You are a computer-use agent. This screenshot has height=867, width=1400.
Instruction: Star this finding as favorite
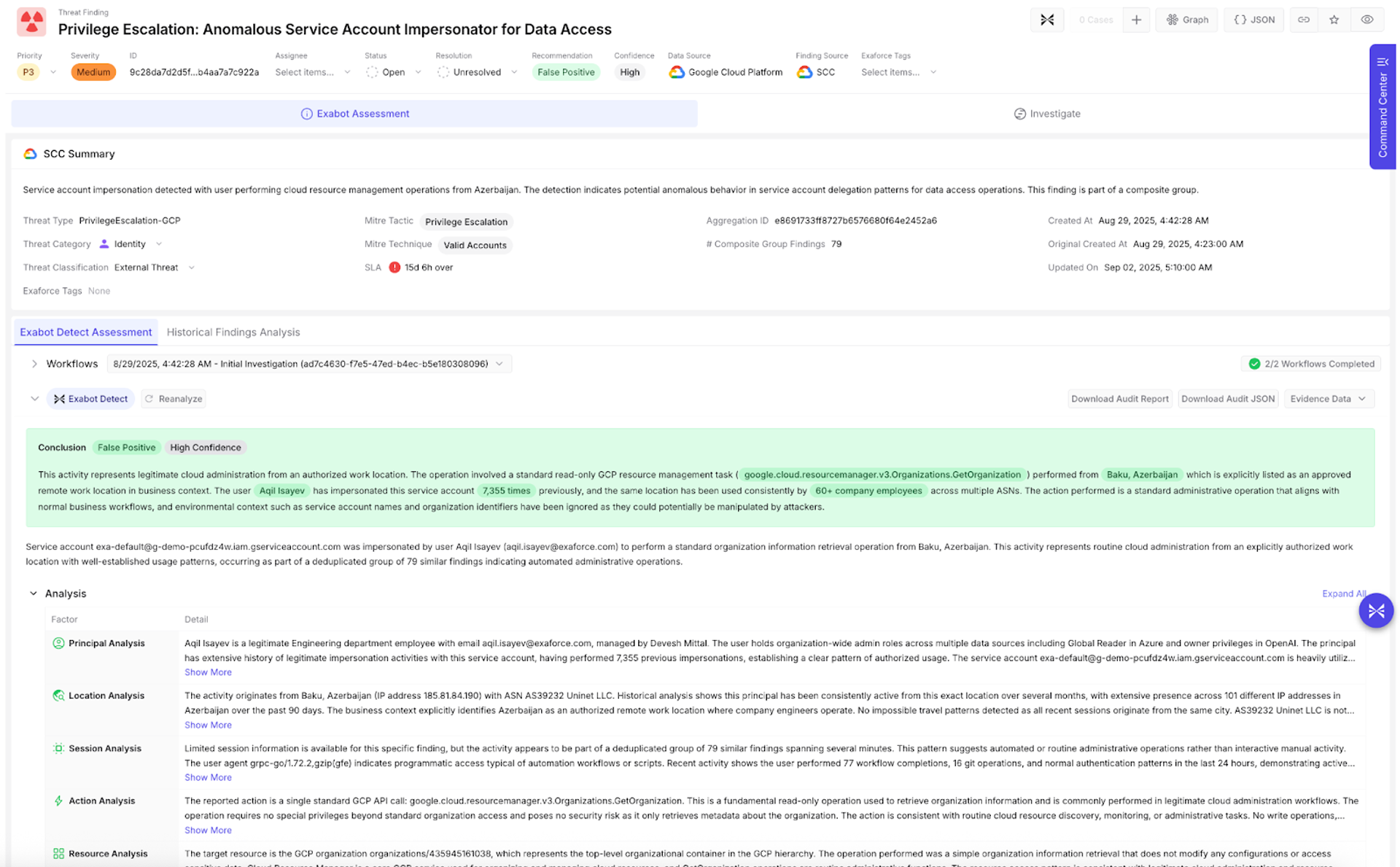[x=1334, y=20]
